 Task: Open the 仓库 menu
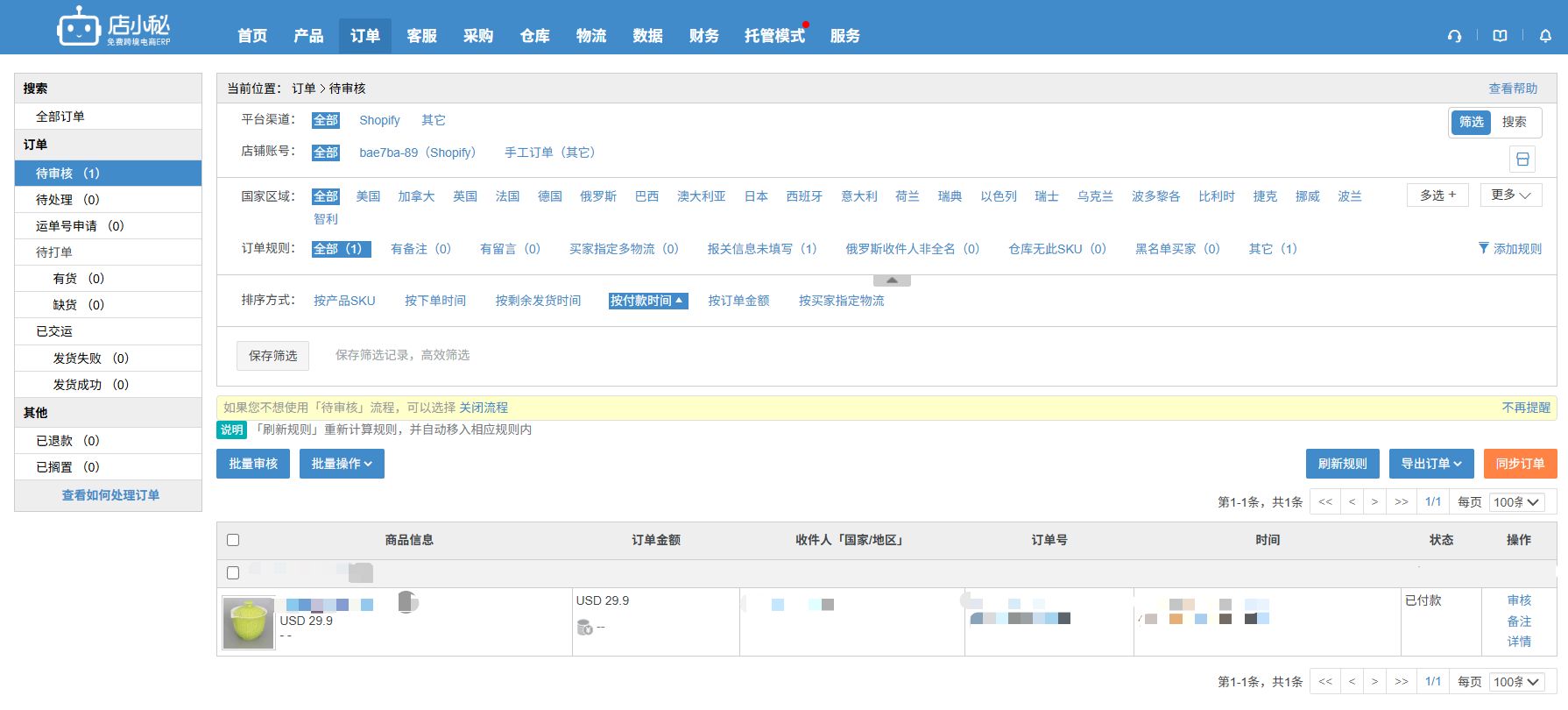coord(534,36)
